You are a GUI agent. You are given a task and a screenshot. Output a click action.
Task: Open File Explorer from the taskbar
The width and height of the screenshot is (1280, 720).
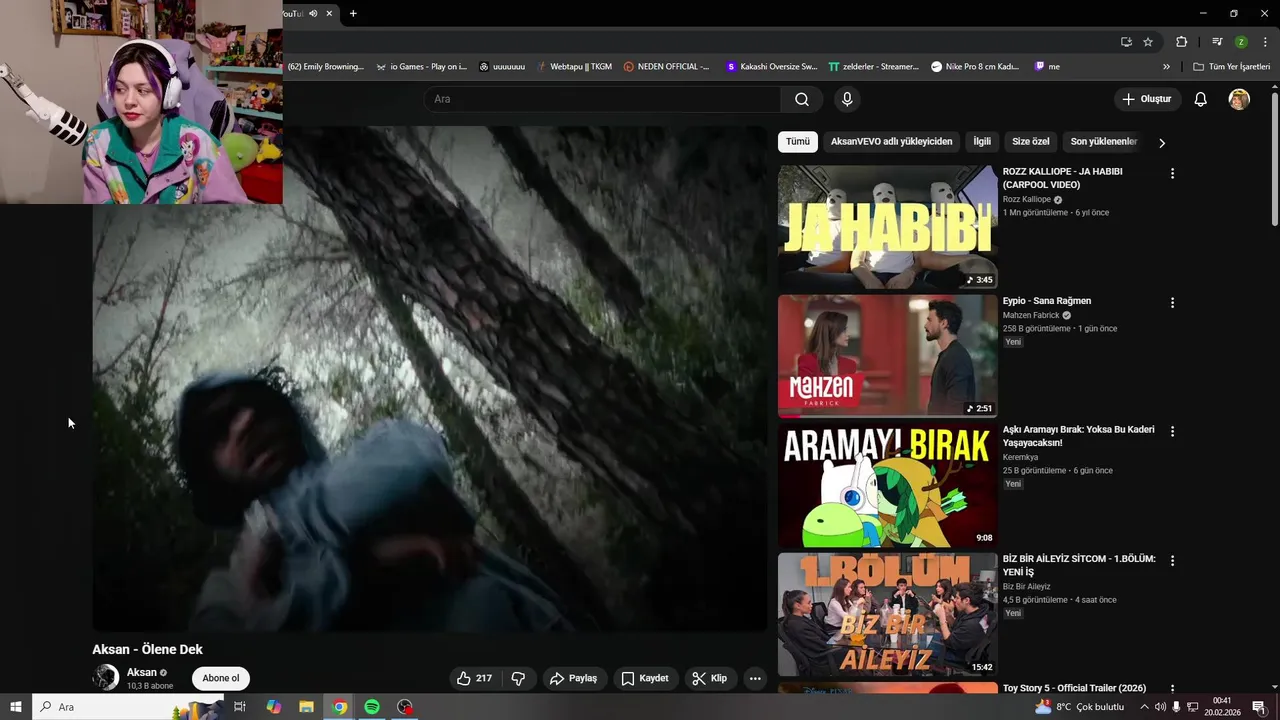[306, 707]
